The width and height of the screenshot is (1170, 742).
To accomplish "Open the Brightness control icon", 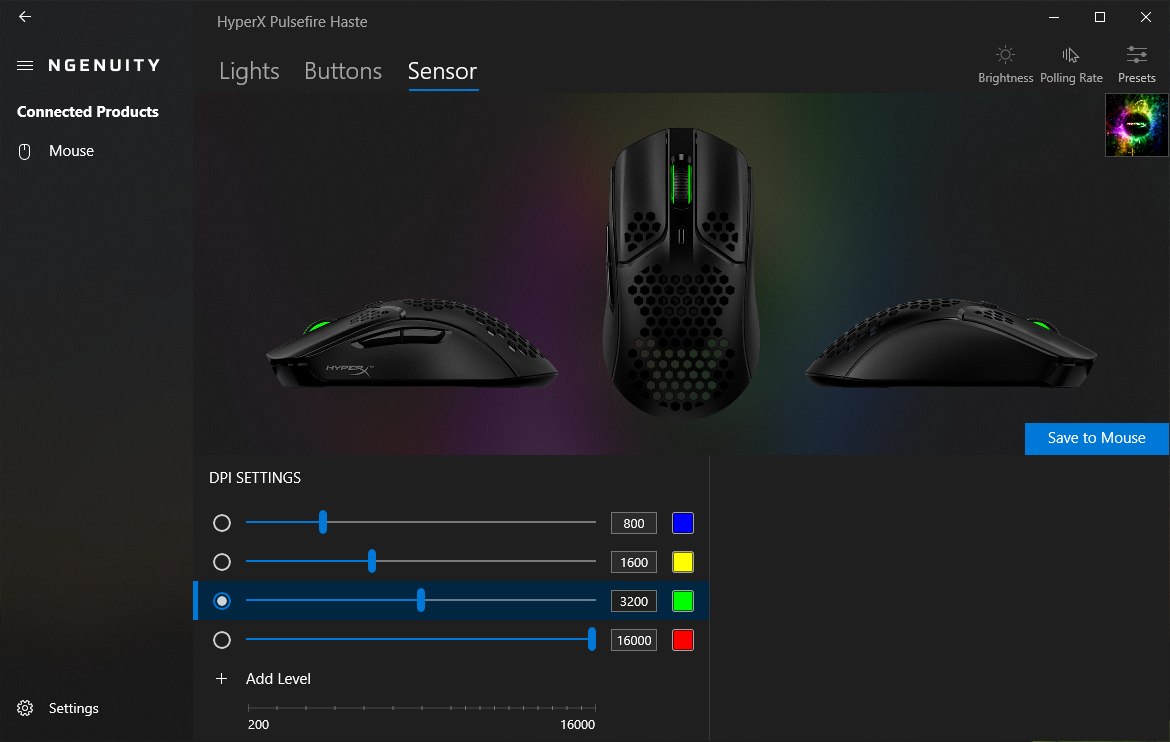I will [1005, 54].
